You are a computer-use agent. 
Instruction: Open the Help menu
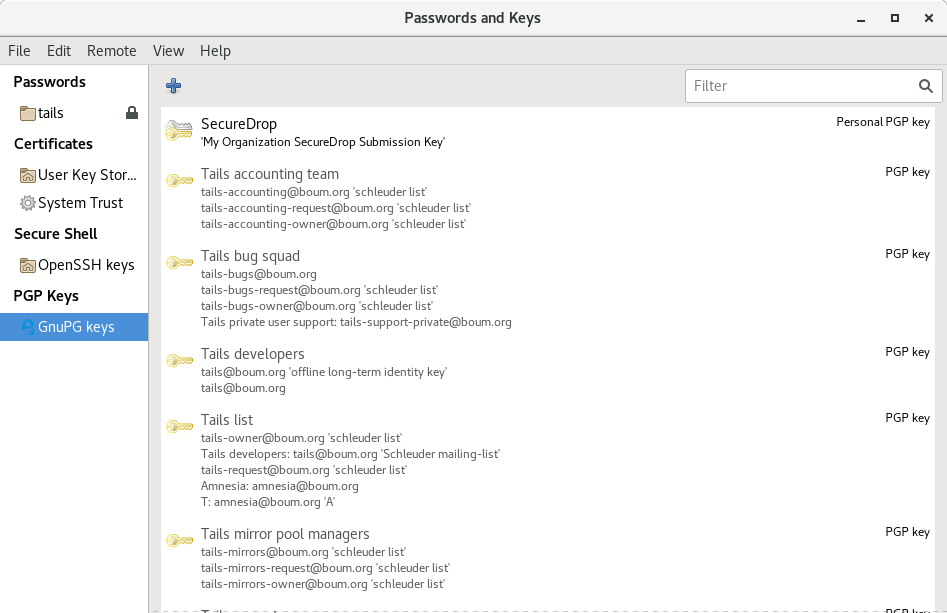click(215, 51)
